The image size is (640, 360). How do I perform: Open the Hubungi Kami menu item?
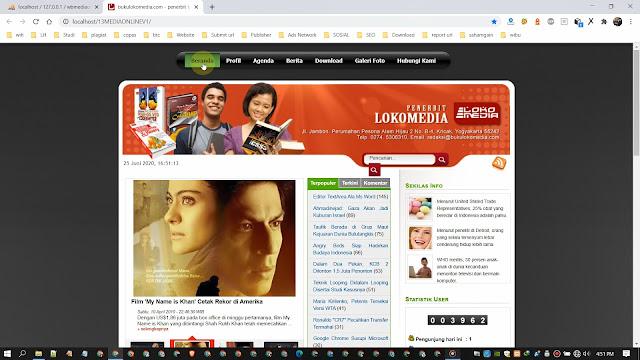pos(416,60)
